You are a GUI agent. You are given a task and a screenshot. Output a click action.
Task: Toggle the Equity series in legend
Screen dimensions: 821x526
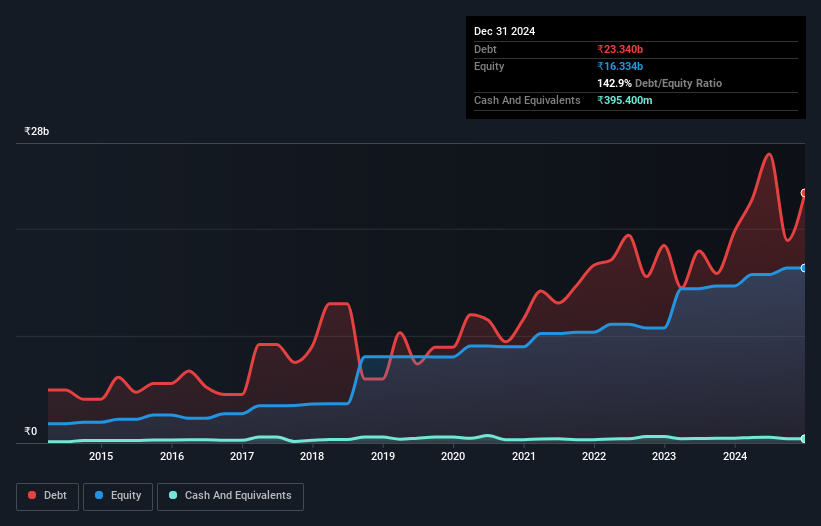(118, 496)
